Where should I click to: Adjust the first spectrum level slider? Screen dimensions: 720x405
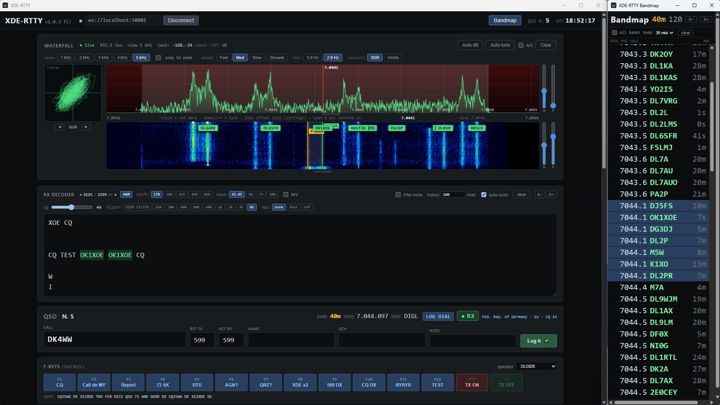click(x=544, y=87)
